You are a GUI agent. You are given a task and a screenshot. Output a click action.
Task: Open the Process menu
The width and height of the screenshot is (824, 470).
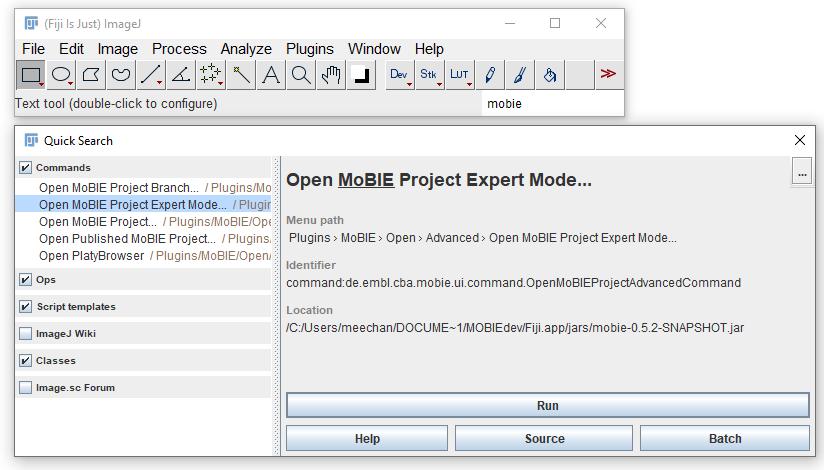(x=179, y=49)
